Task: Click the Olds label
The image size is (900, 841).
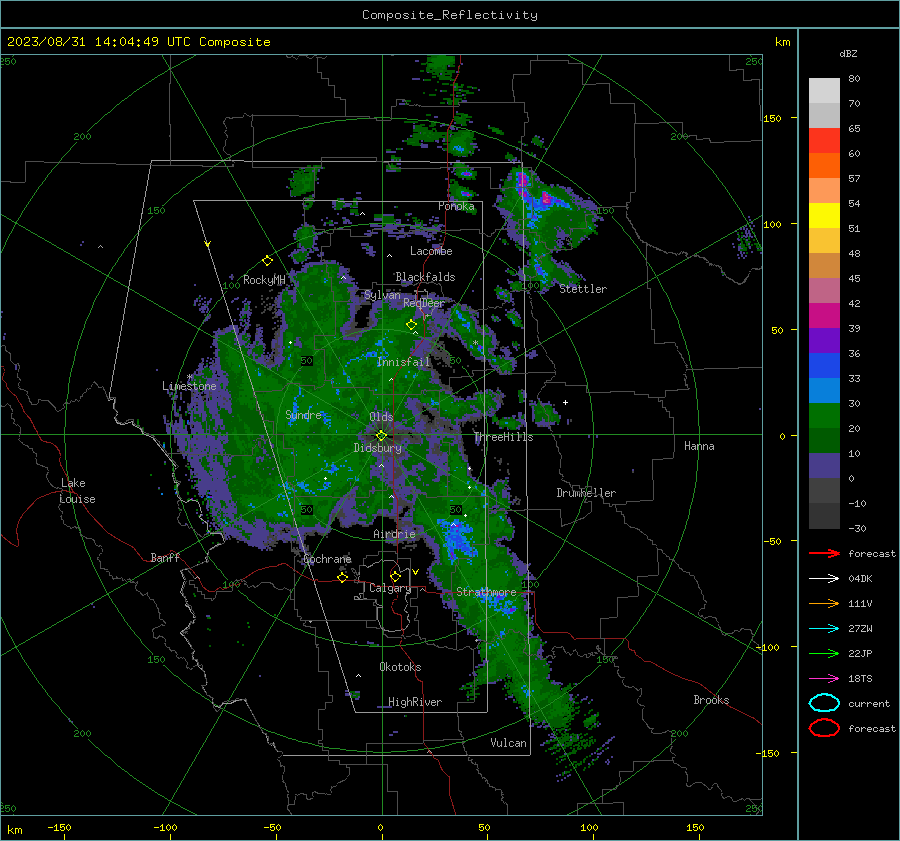Action: (381, 417)
